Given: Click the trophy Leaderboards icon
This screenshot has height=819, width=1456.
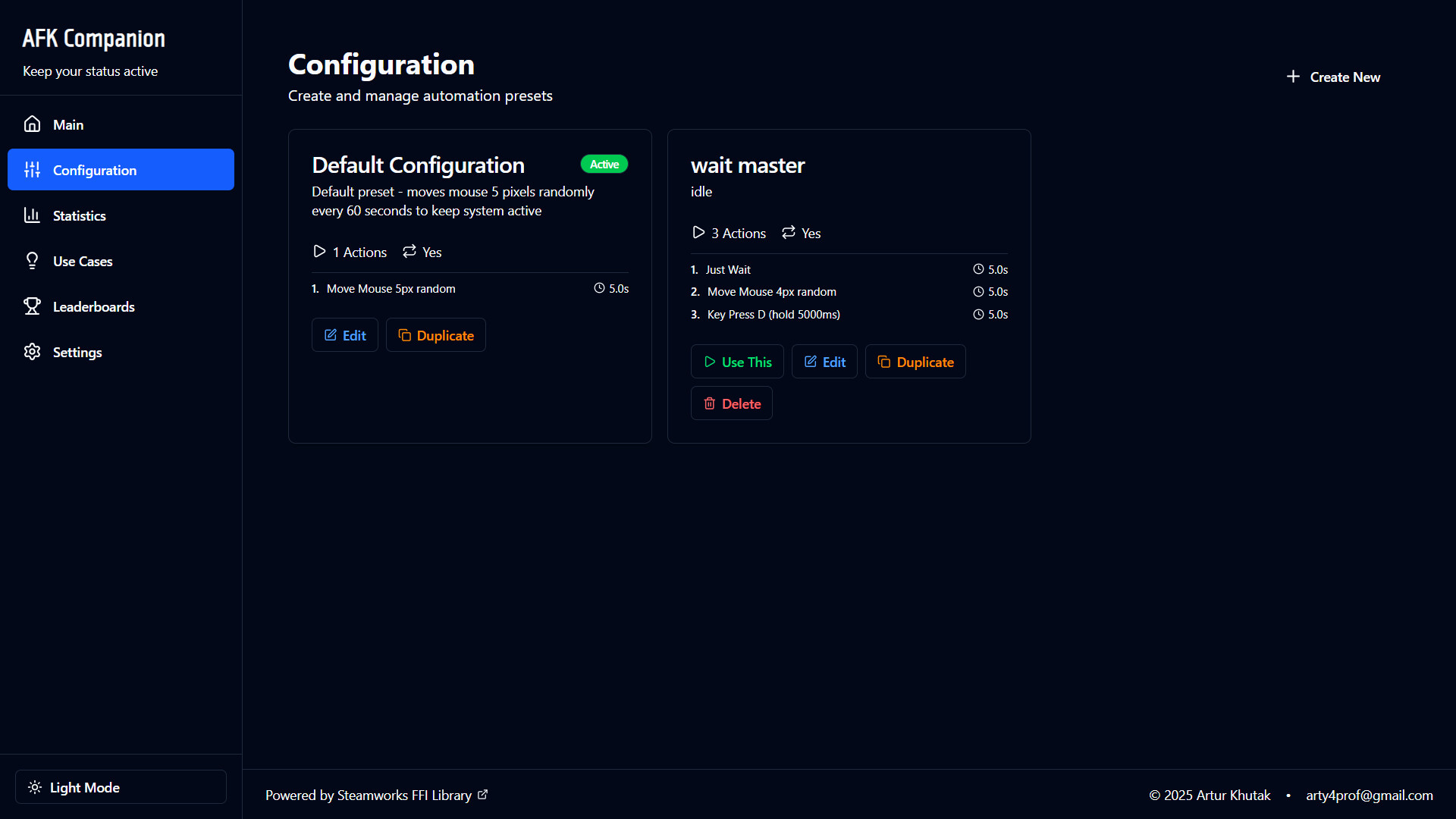Looking at the screenshot, I should 32,306.
